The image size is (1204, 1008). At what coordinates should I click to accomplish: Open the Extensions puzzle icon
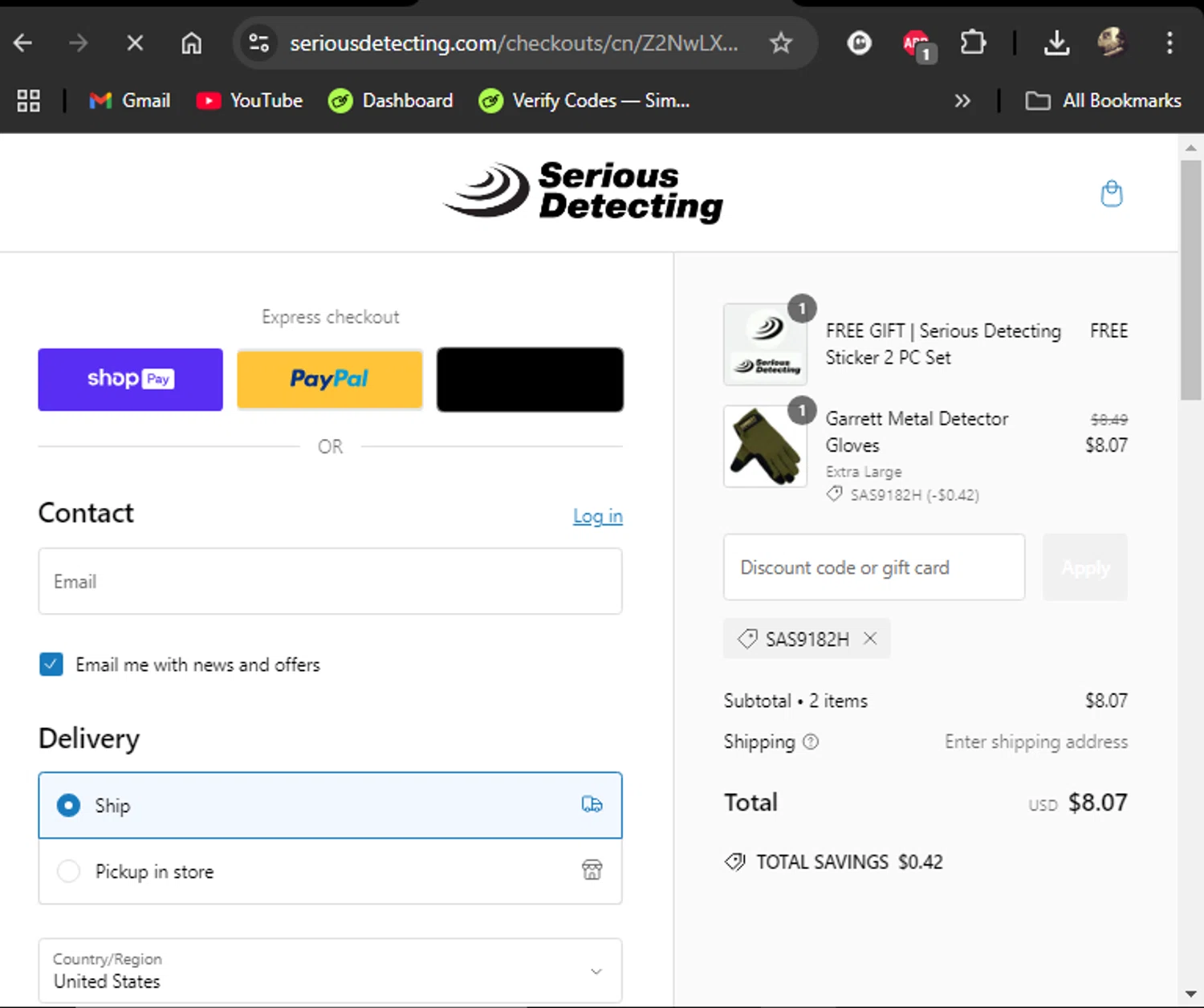point(973,43)
